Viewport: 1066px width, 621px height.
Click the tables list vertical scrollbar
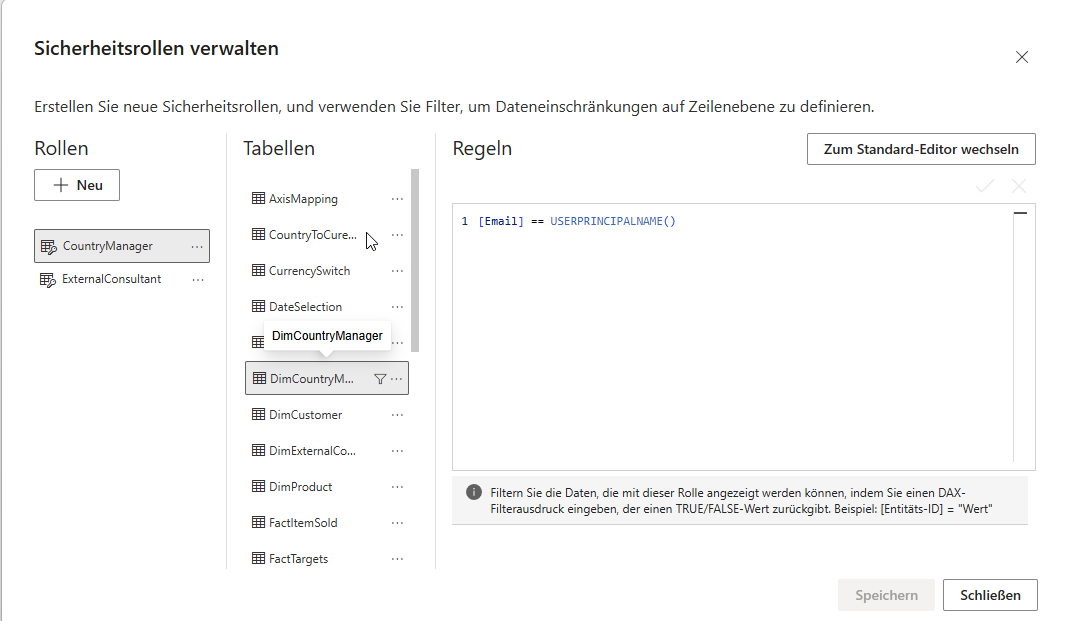tap(415, 261)
